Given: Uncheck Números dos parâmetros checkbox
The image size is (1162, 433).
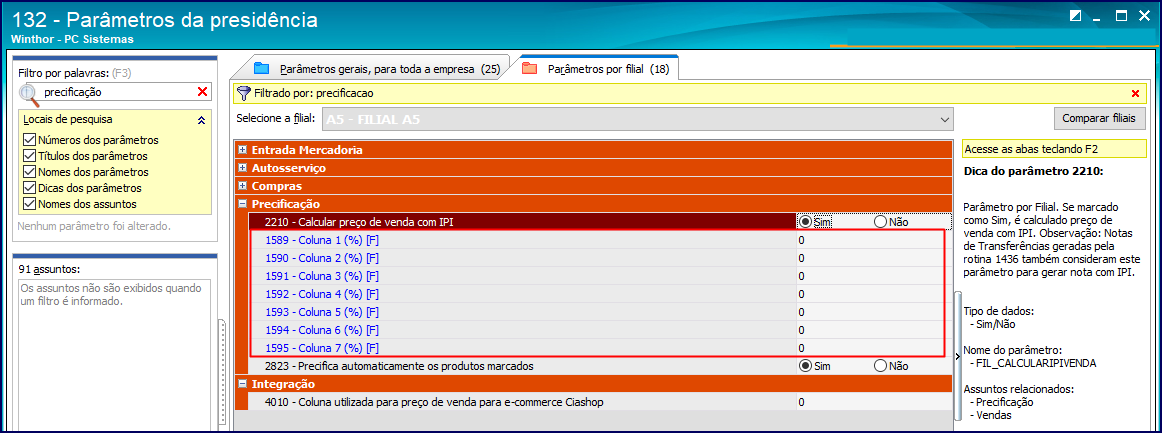Looking at the screenshot, I should coord(30,139).
